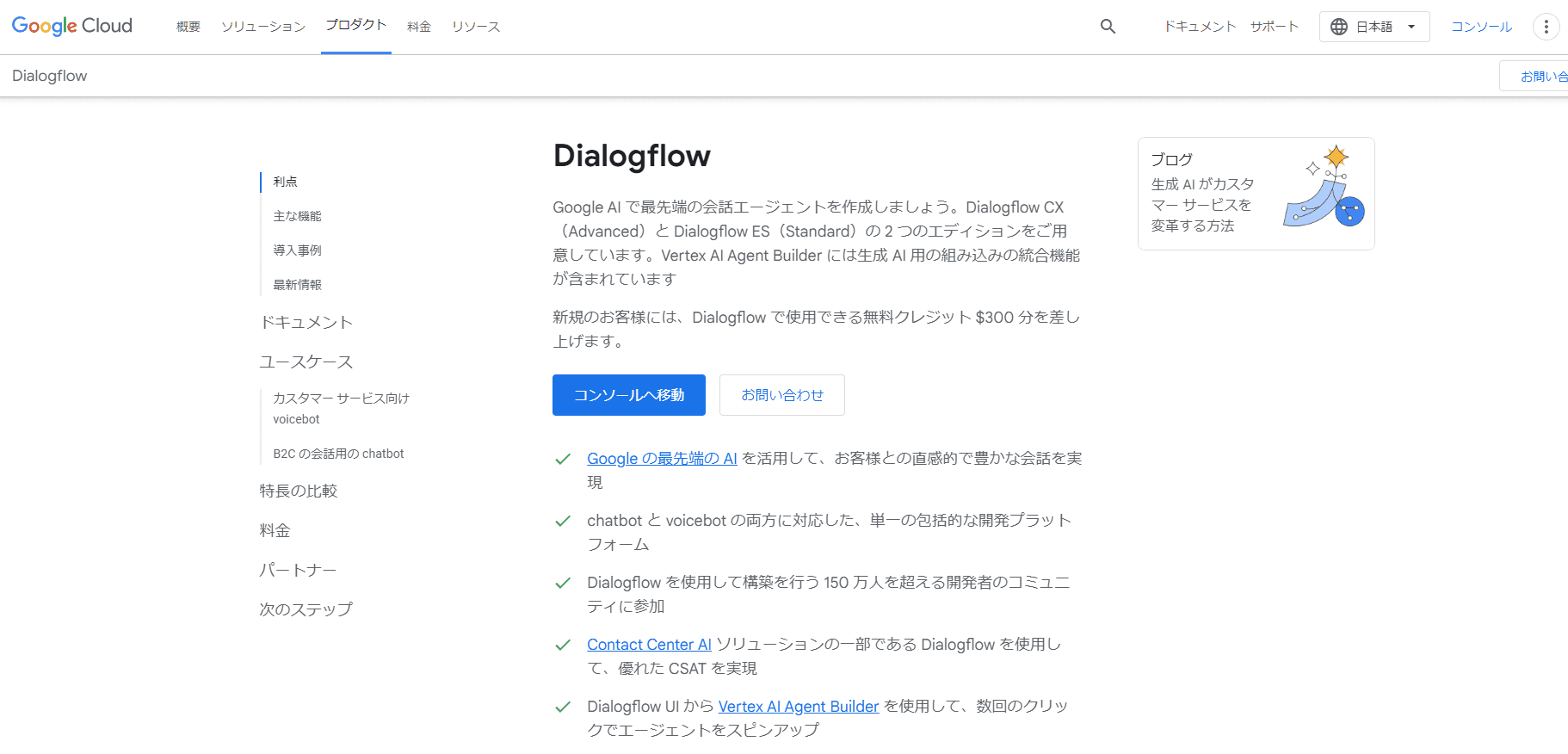Viewport: 1568px width, 754px height.
Task: Click the Dialogflow main page heading
Action: (632, 156)
